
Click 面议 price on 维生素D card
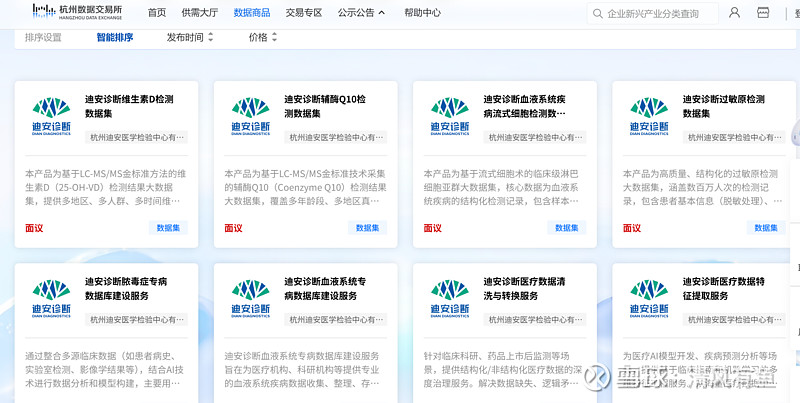[34, 228]
